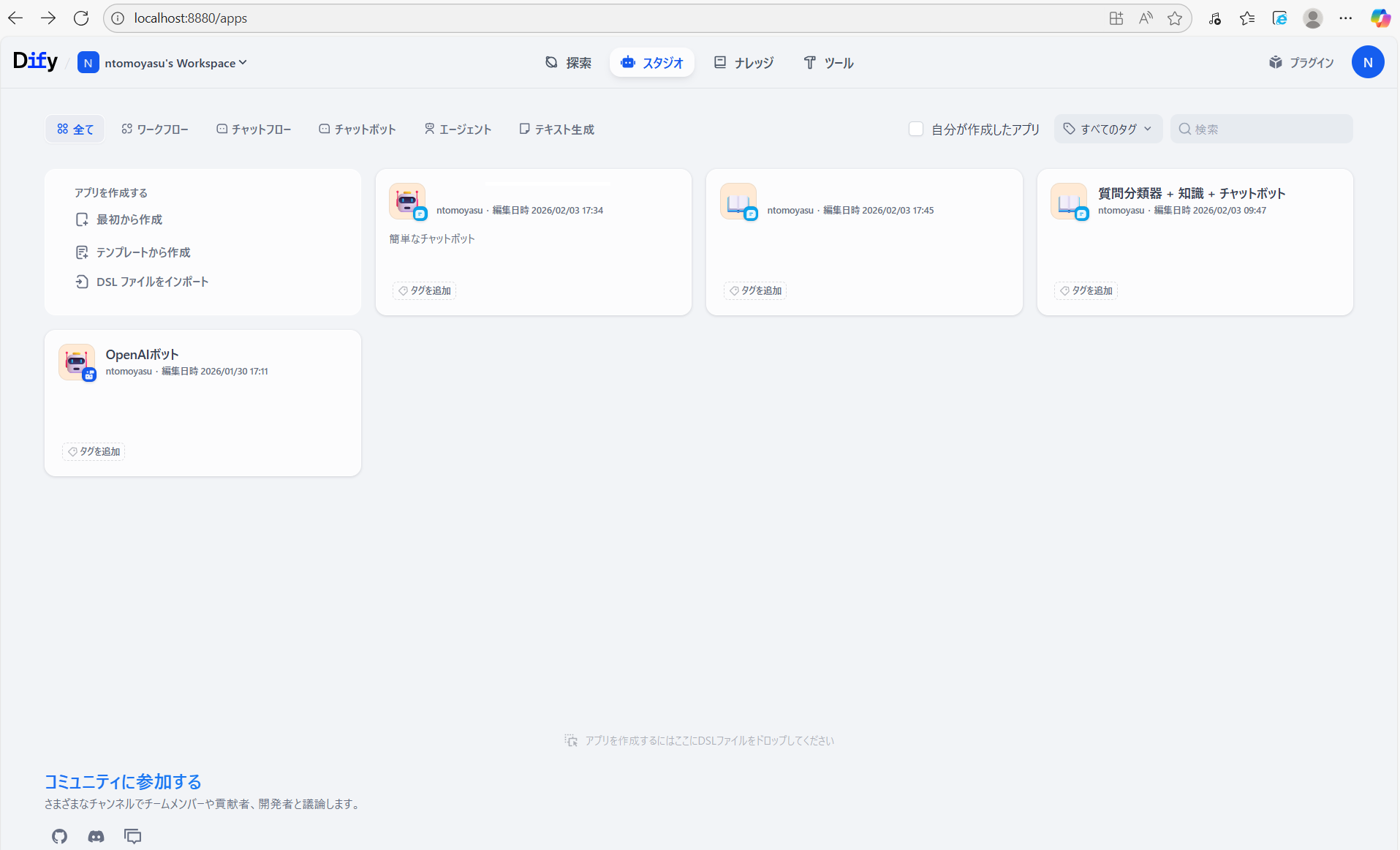Click the browser favorites star icon
1400x850 pixels.
coord(1174,18)
